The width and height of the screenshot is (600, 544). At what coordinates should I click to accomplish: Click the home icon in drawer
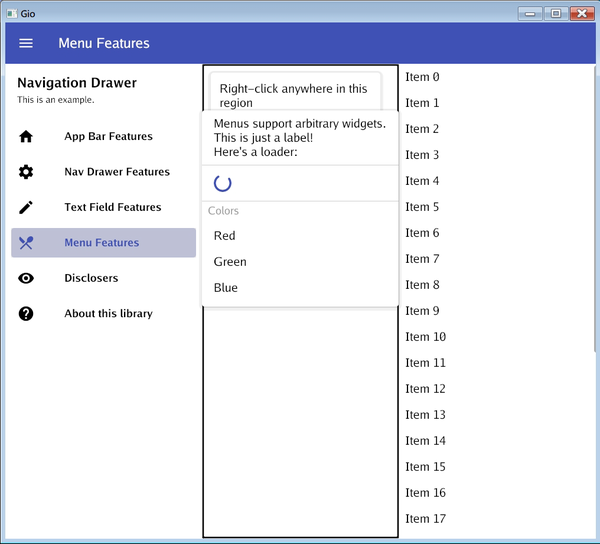(26, 137)
